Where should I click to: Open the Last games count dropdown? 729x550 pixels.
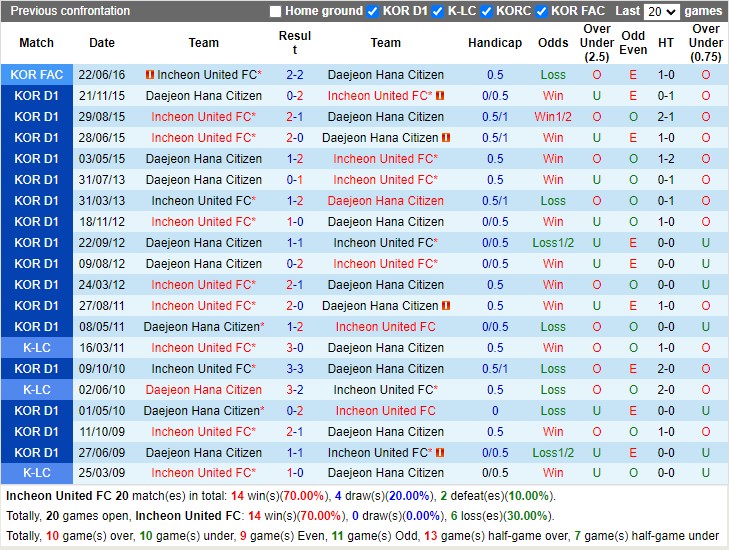pyautogui.click(x=662, y=12)
